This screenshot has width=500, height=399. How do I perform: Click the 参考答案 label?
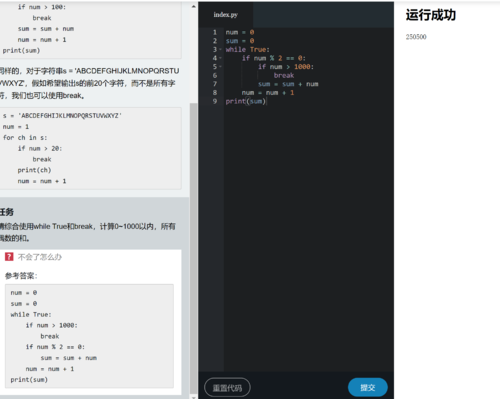tap(21, 276)
